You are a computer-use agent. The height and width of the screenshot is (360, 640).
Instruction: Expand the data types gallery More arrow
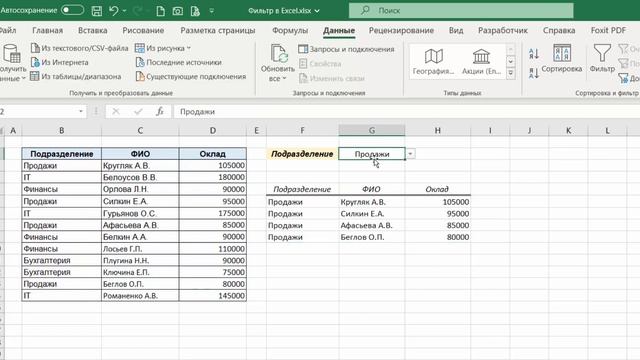point(511,74)
